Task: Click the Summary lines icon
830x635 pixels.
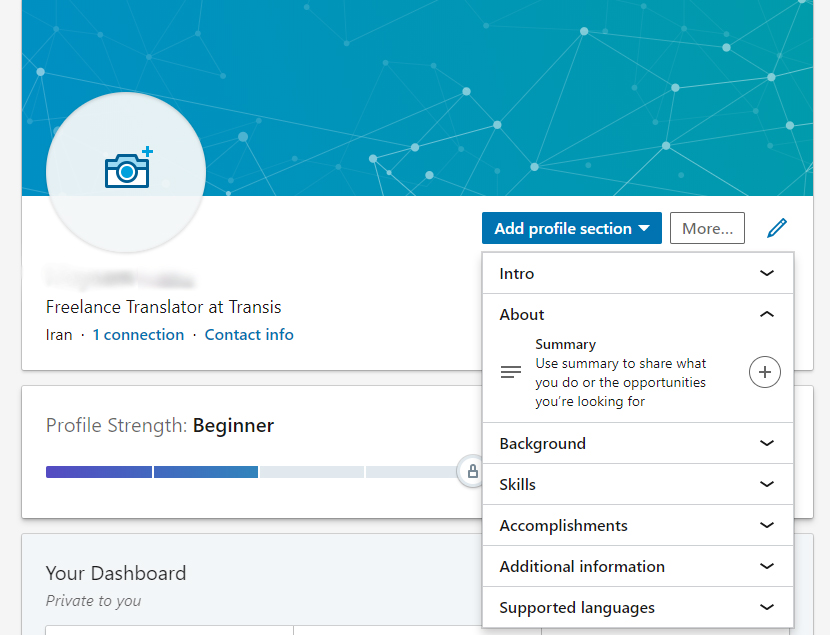Action: click(x=511, y=372)
